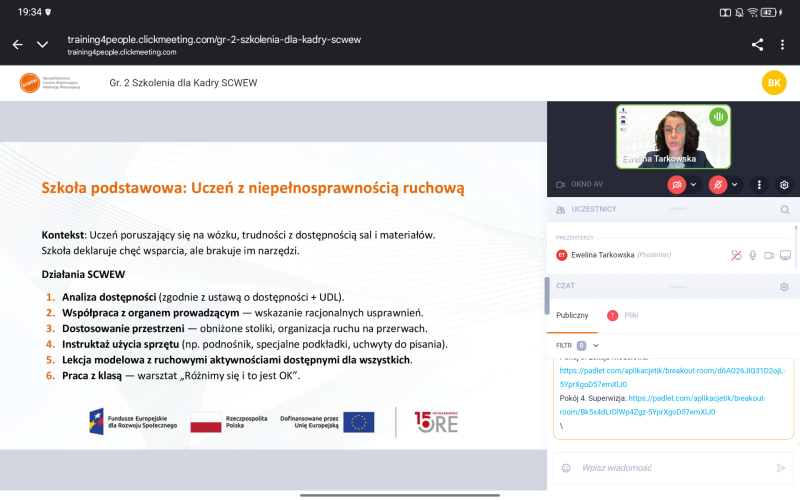800x500 pixels.
Task: Switch to the Pliki tab
Action: click(x=630, y=315)
